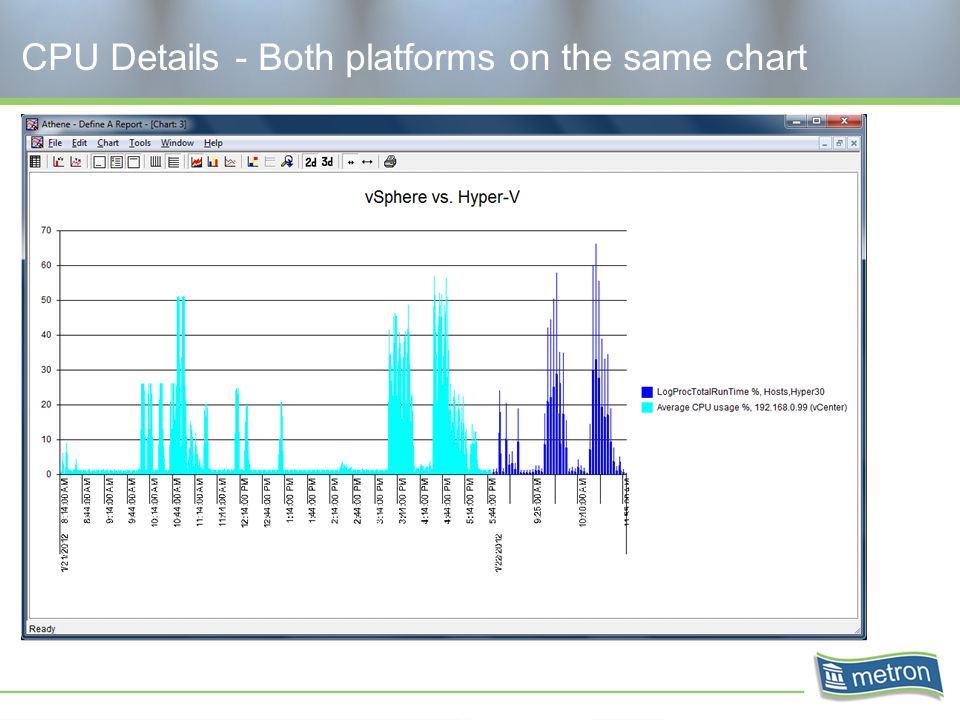Click the x-axis label 10:10:00 AM

(x=582, y=502)
